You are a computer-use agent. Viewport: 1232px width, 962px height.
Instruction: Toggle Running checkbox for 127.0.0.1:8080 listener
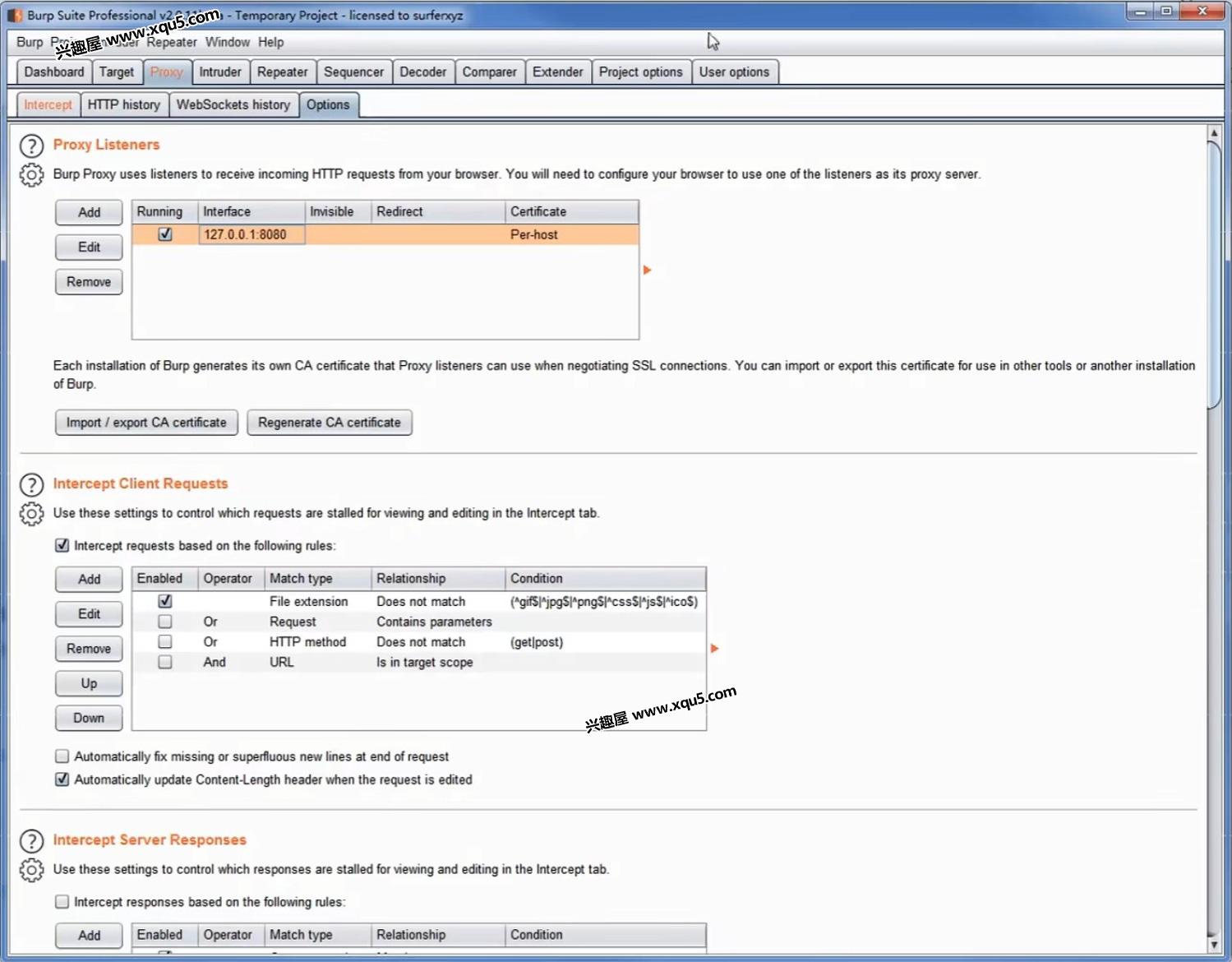pyautogui.click(x=165, y=234)
